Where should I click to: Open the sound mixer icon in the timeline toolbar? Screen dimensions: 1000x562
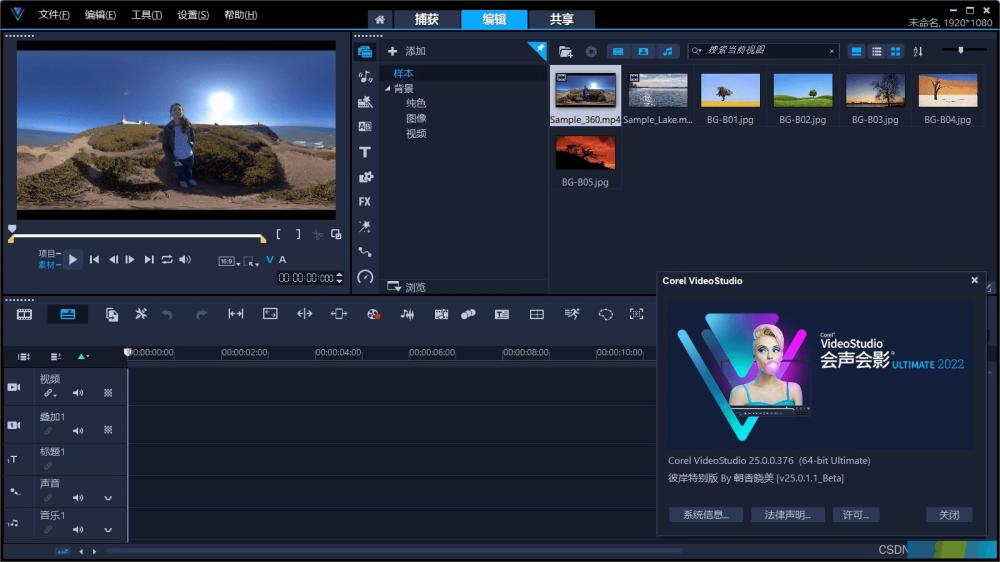[407, 314]
